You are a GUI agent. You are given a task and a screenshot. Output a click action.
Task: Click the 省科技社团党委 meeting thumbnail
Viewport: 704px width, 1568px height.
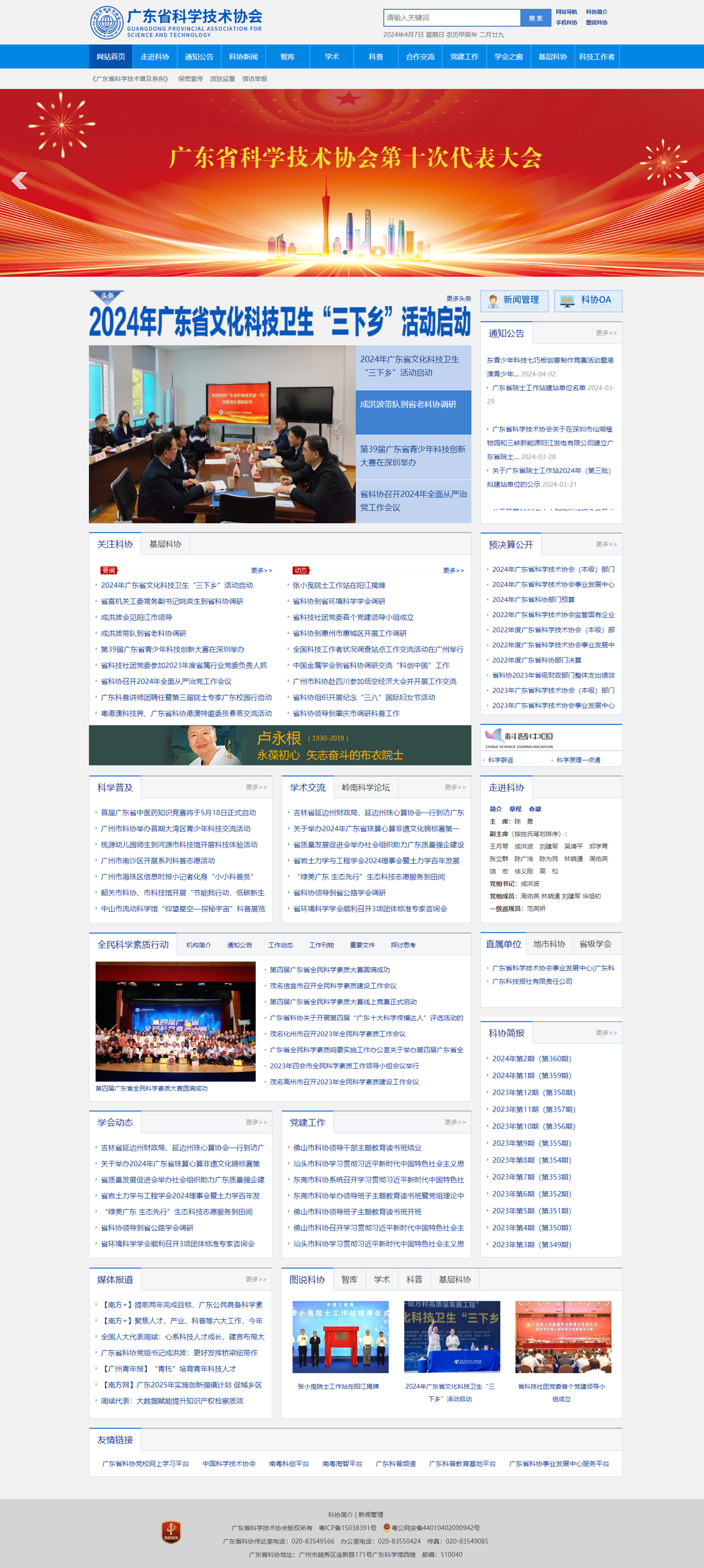point(563,1337)
